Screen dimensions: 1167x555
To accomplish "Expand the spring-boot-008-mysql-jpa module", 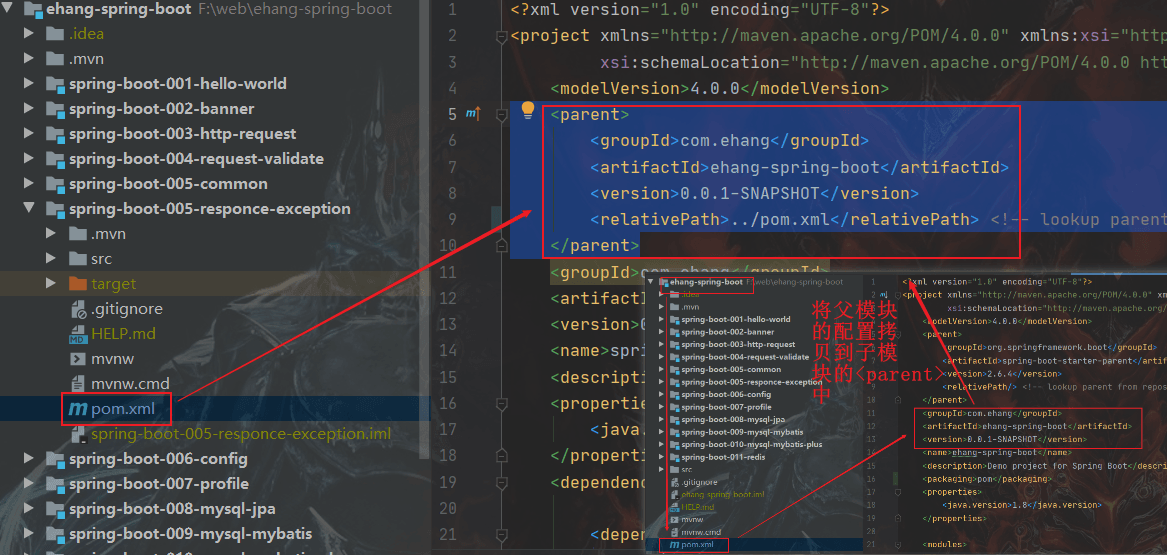I will point(29,509).
